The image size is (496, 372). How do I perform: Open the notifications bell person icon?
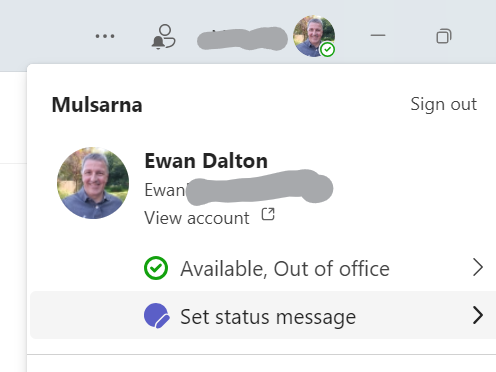163,36
